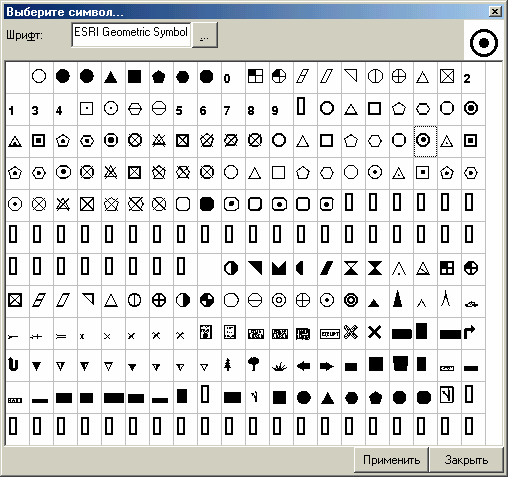Pick the right-pointing arrow symbol

[x=326, y=366]
